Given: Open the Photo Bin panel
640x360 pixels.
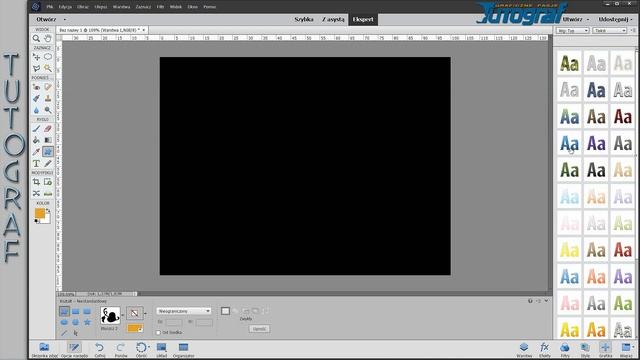Looking at the screenshot, I should 44,349.
